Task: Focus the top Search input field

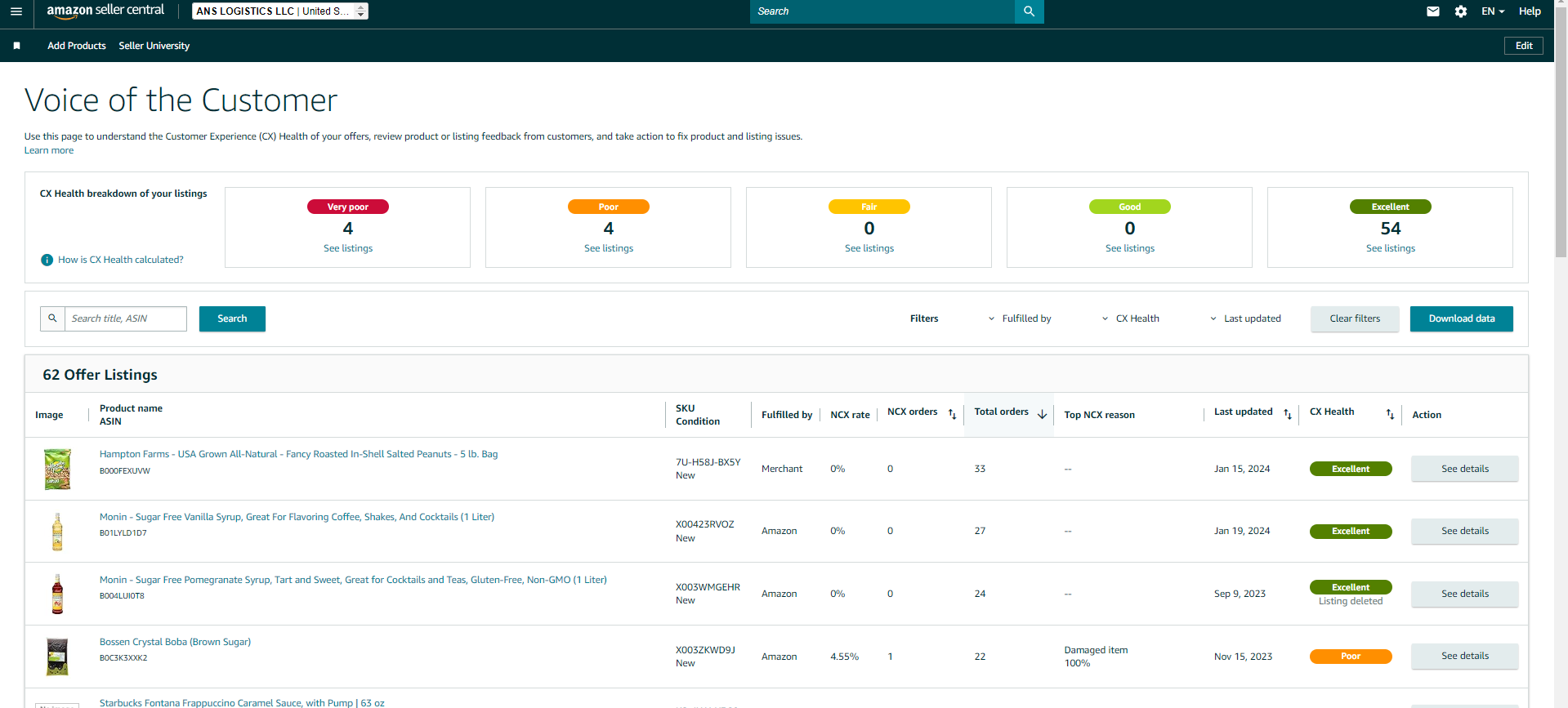Action: point(882,11)
